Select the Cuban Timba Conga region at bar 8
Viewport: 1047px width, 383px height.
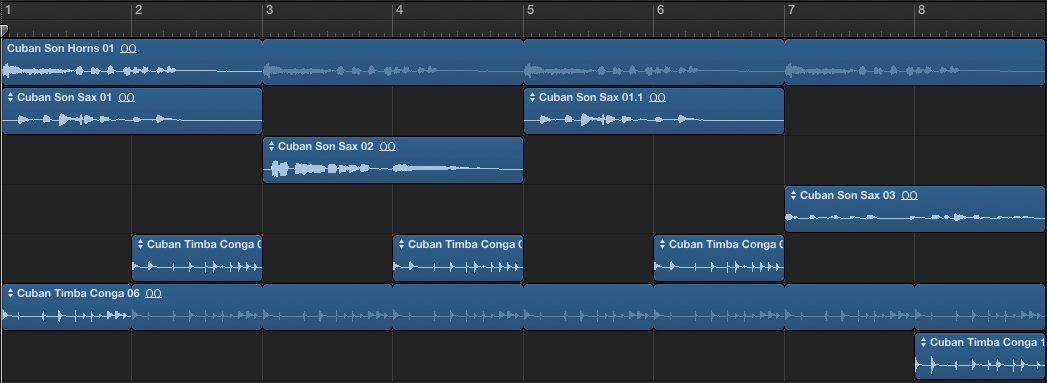coord(980,356)
